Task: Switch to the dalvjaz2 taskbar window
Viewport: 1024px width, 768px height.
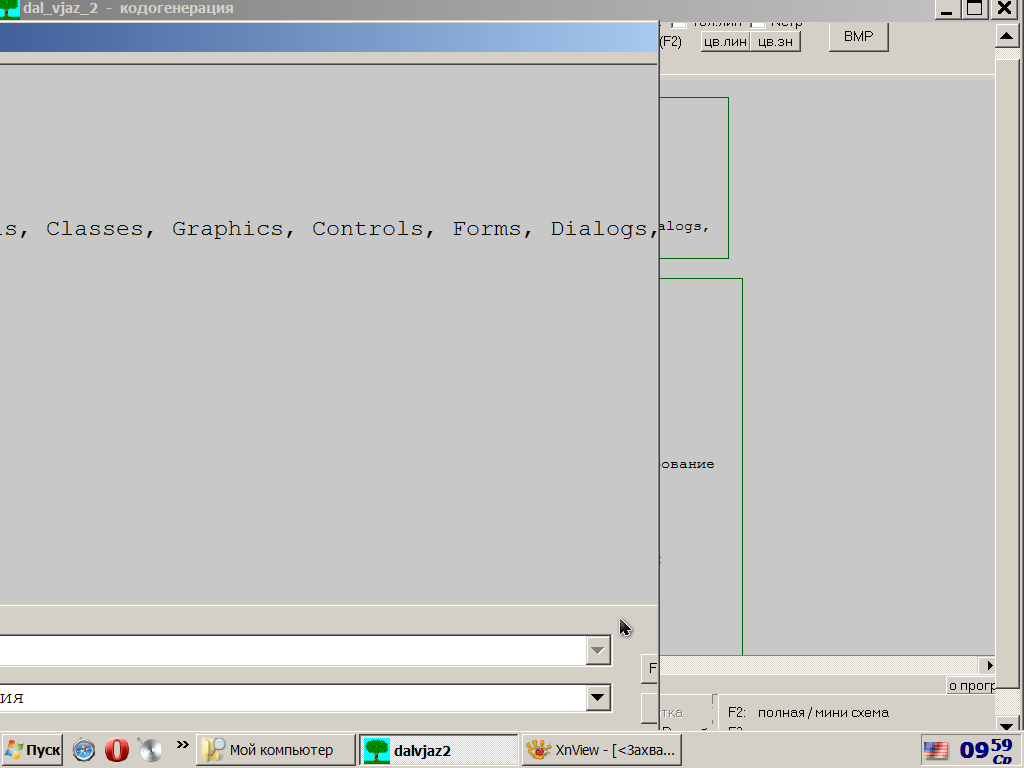Action: tap(438, 750)
